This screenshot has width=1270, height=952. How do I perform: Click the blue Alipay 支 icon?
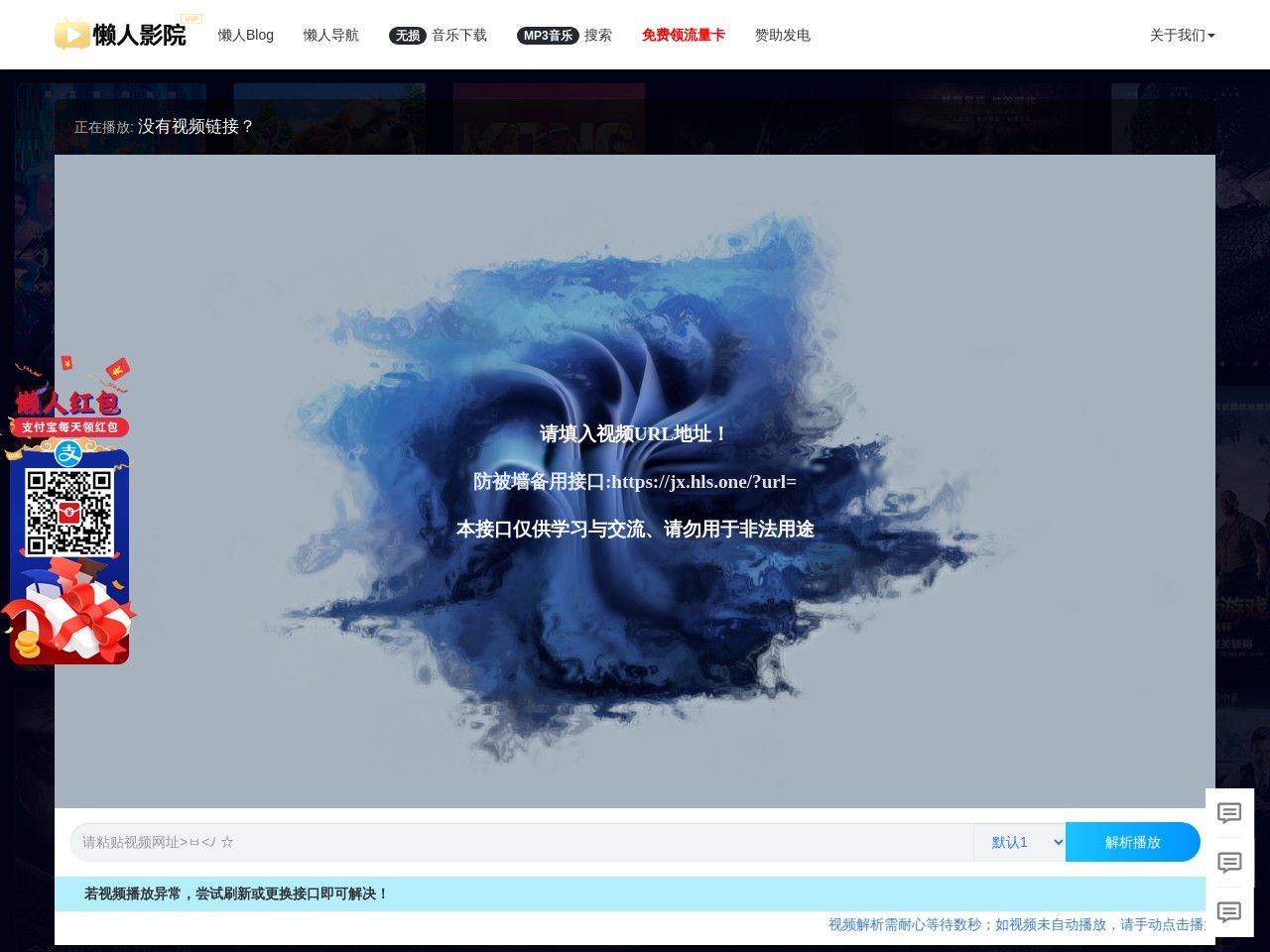coord(68,454)
